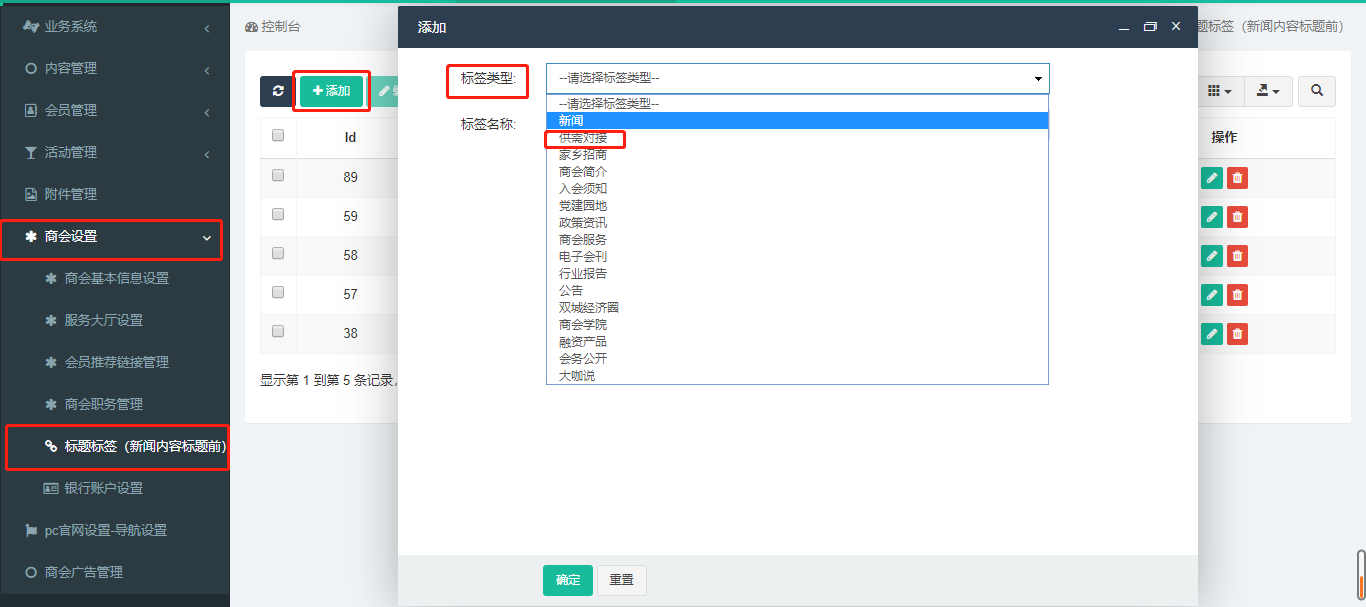Delete row 59 using red trash icon

coord(1237,217)
